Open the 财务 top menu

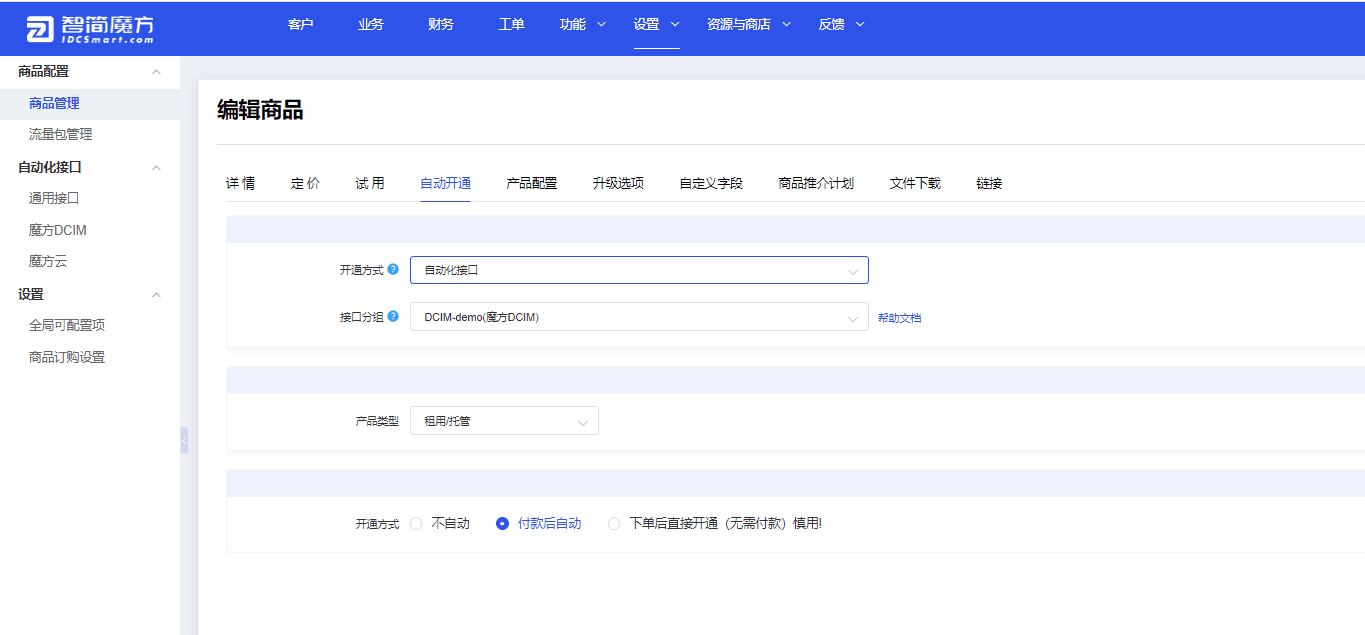(x=441, y=24)
